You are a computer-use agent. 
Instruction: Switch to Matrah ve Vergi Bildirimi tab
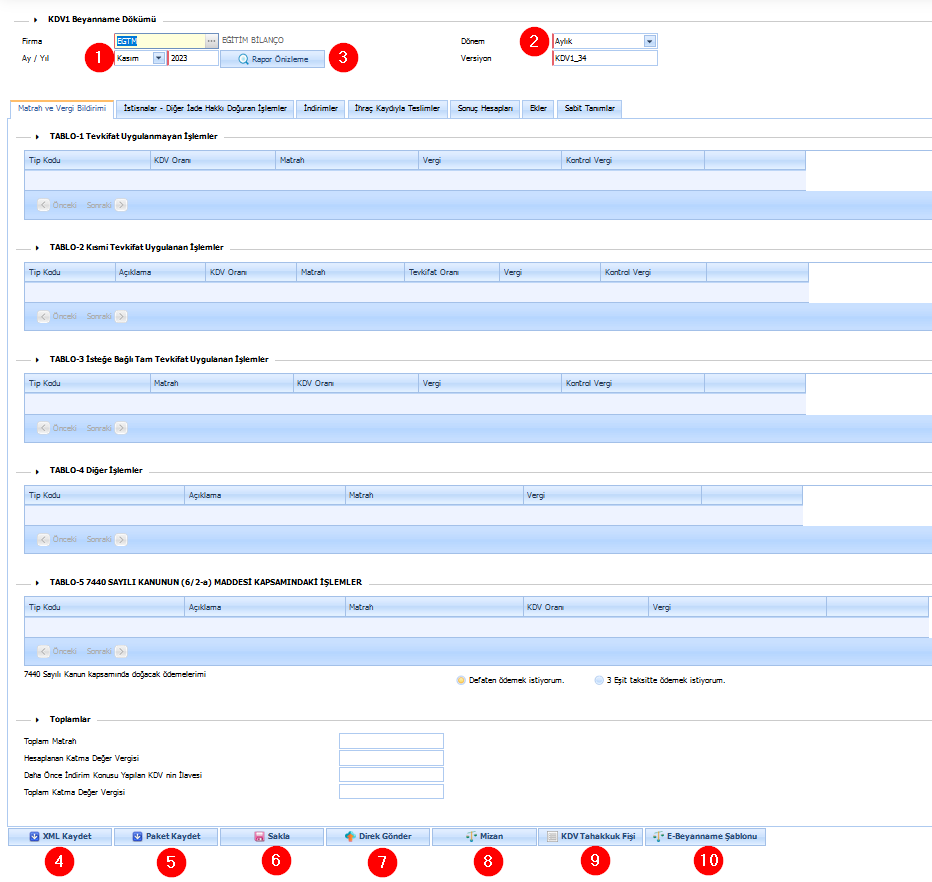tap(62, 109)
